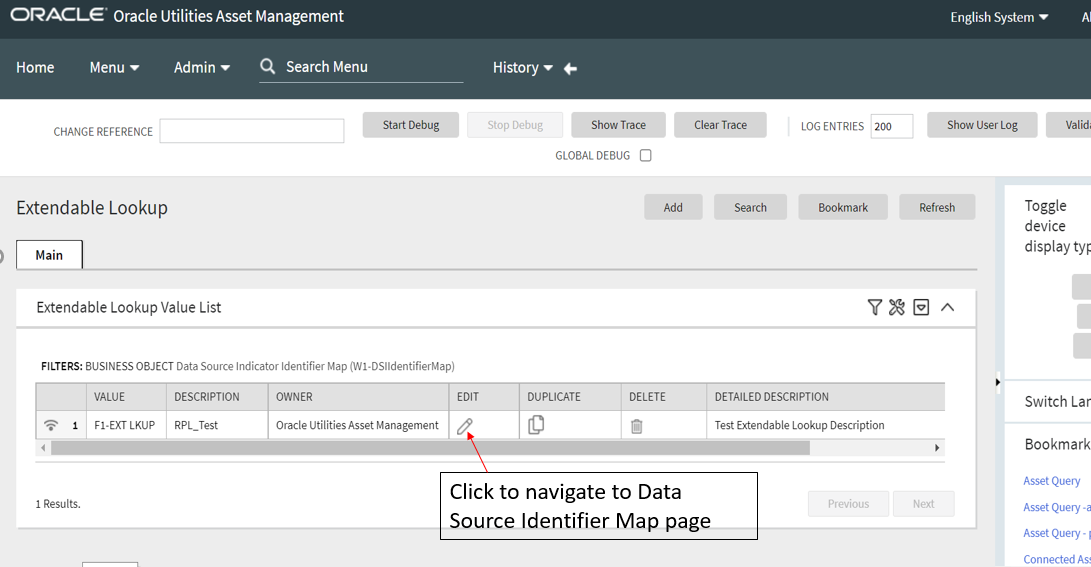Click the 1 Results. text

(58, 504)
